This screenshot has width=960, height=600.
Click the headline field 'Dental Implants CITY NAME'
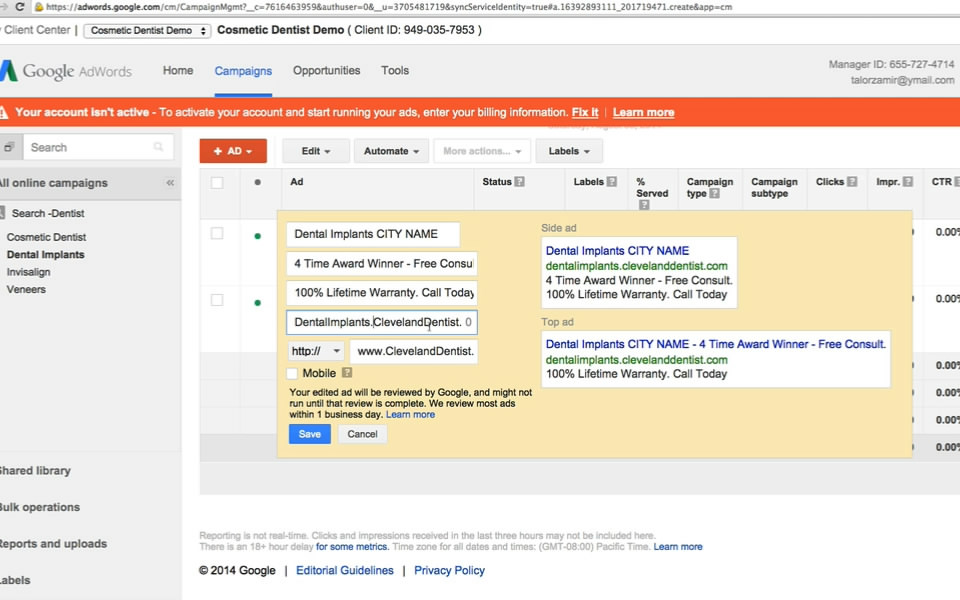tap(373, 234)
